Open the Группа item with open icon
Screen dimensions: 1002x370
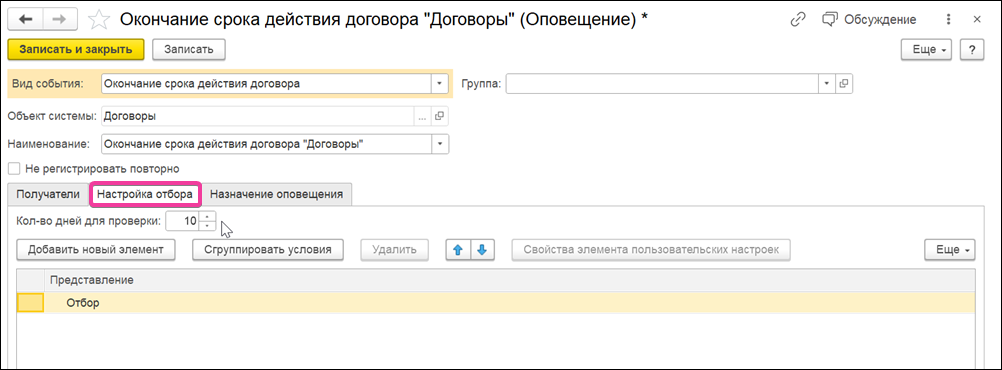coord(844,84)
